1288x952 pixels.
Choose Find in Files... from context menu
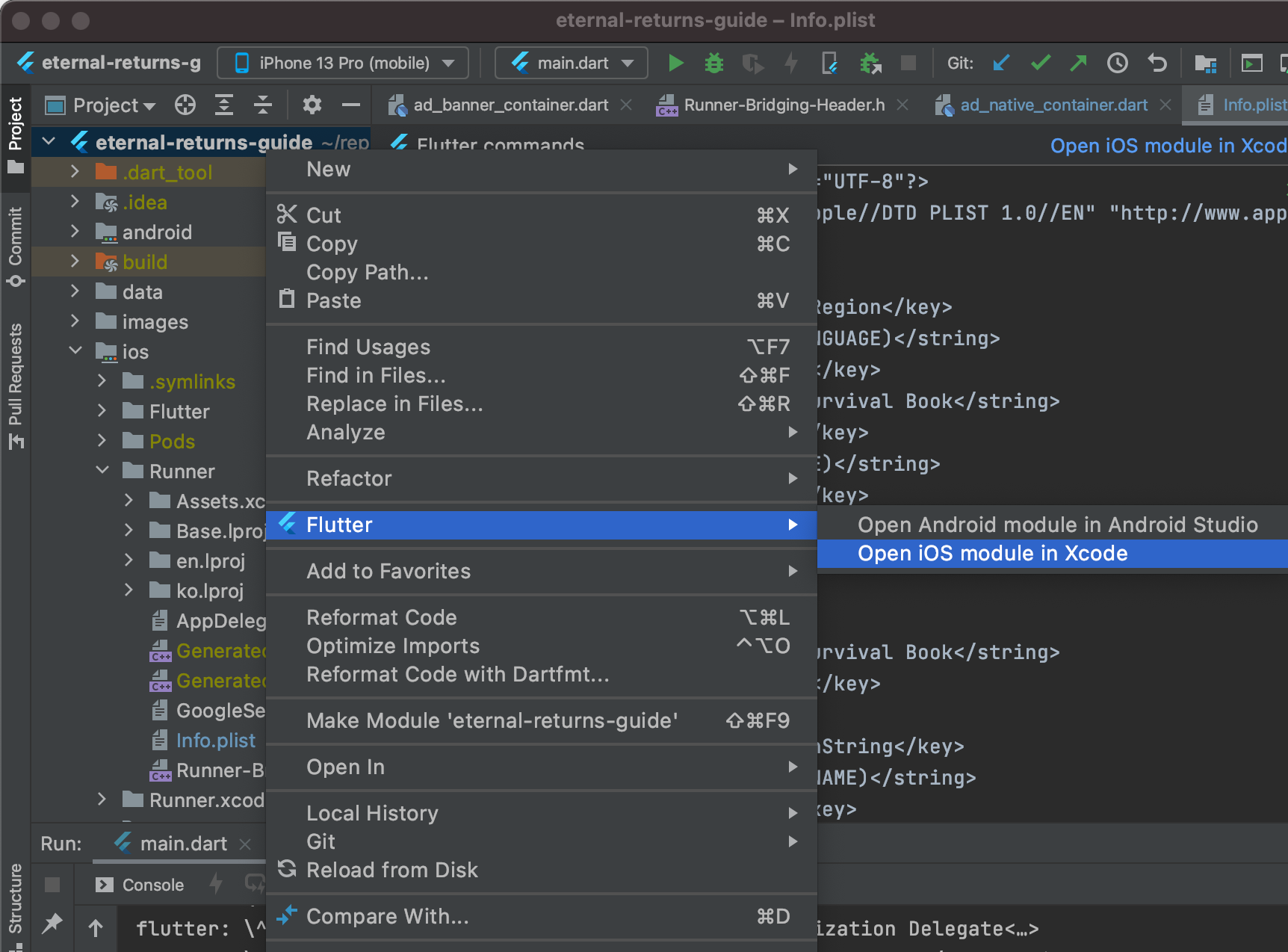pyautogui.click(x=542, y=376)
